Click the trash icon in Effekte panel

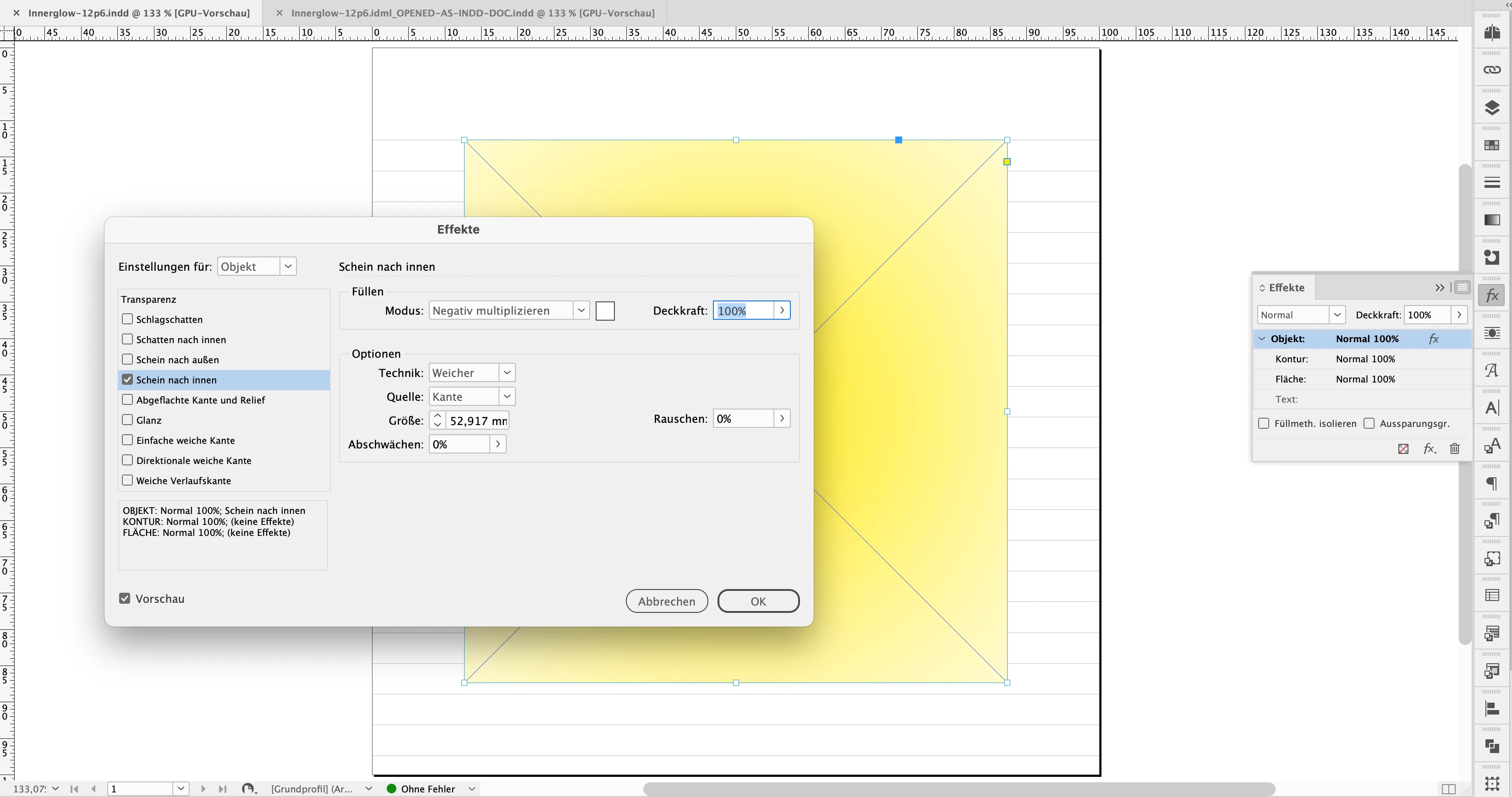coord(1454,449)
